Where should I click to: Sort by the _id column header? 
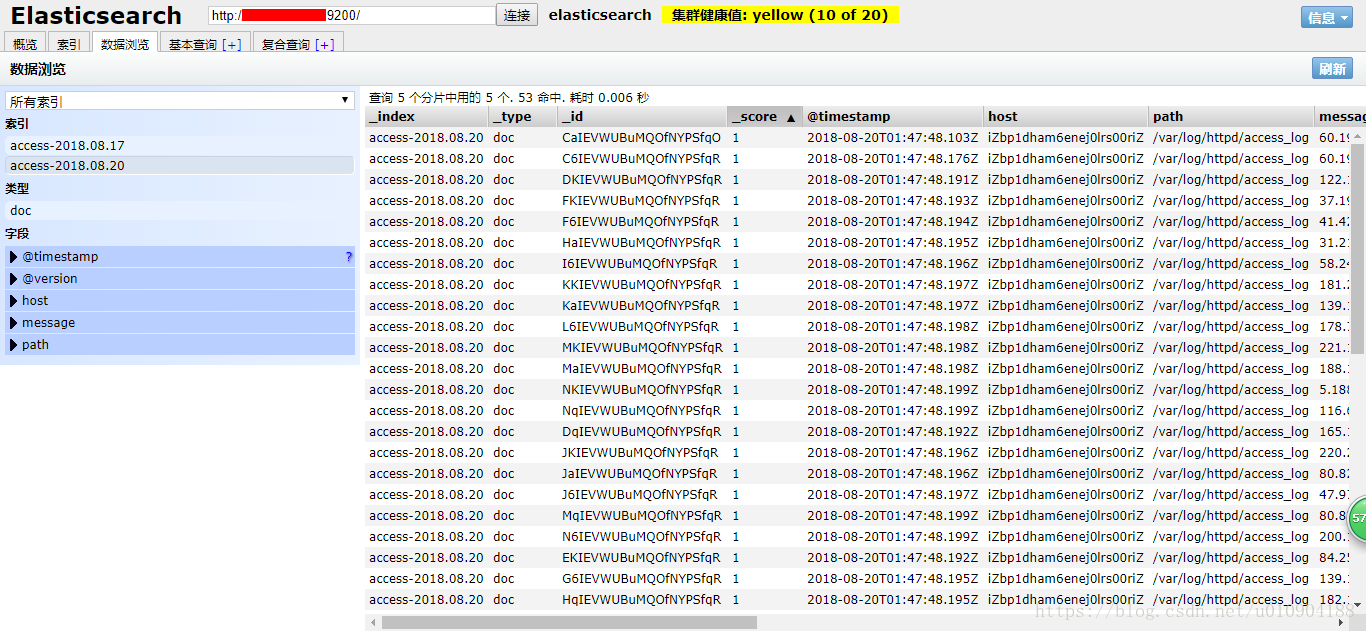click(642, 116)
